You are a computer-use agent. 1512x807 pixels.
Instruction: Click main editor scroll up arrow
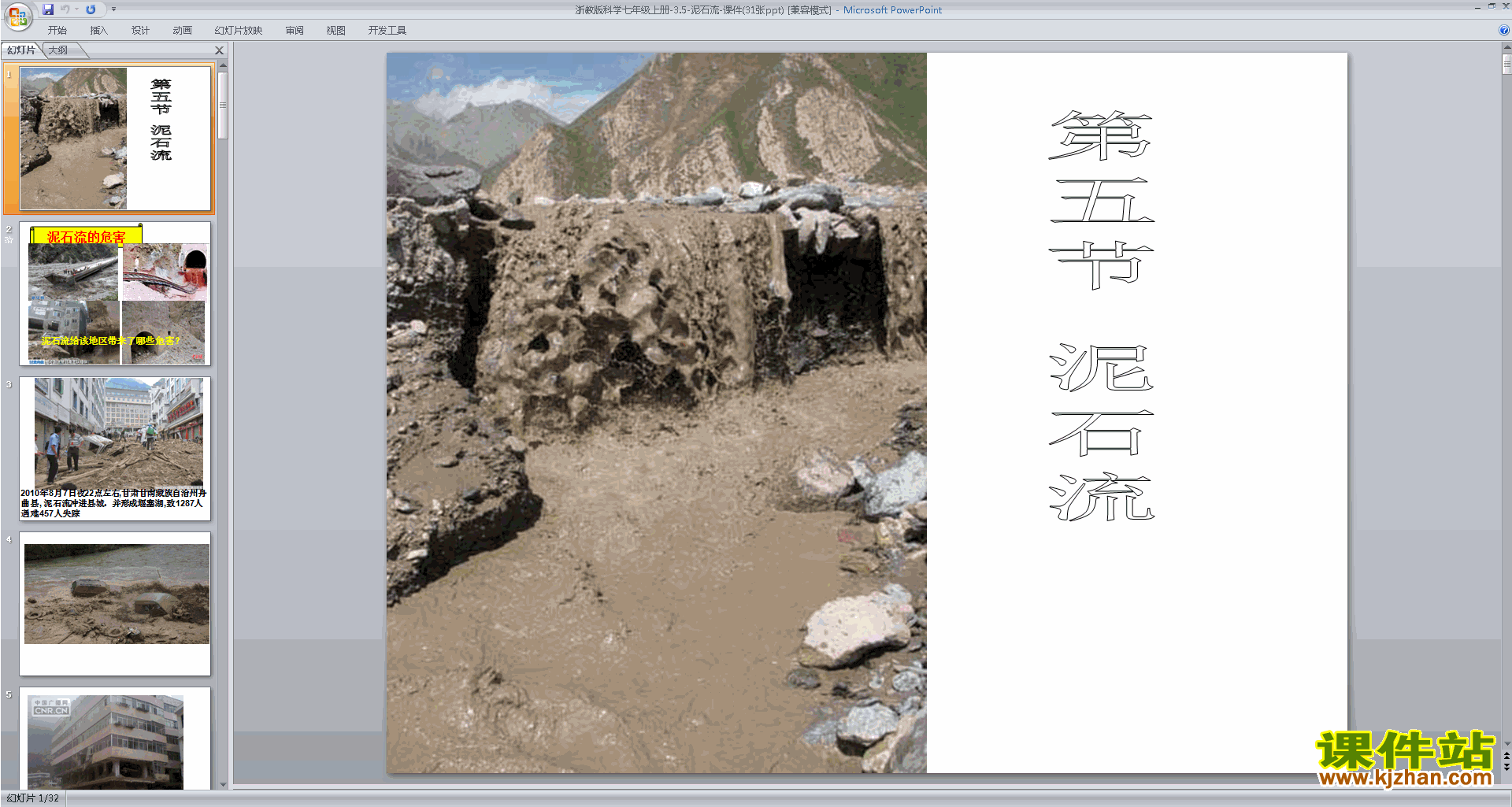tap(1506, 47)
